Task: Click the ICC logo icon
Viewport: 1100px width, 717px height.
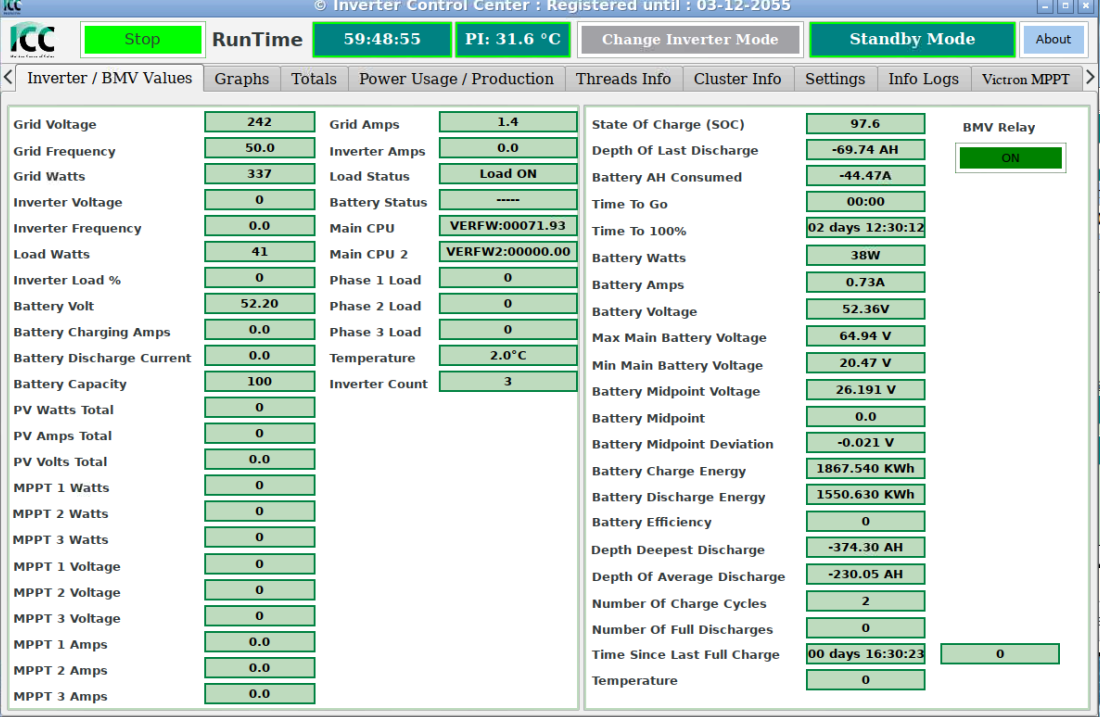Action: tap(33, 40)
